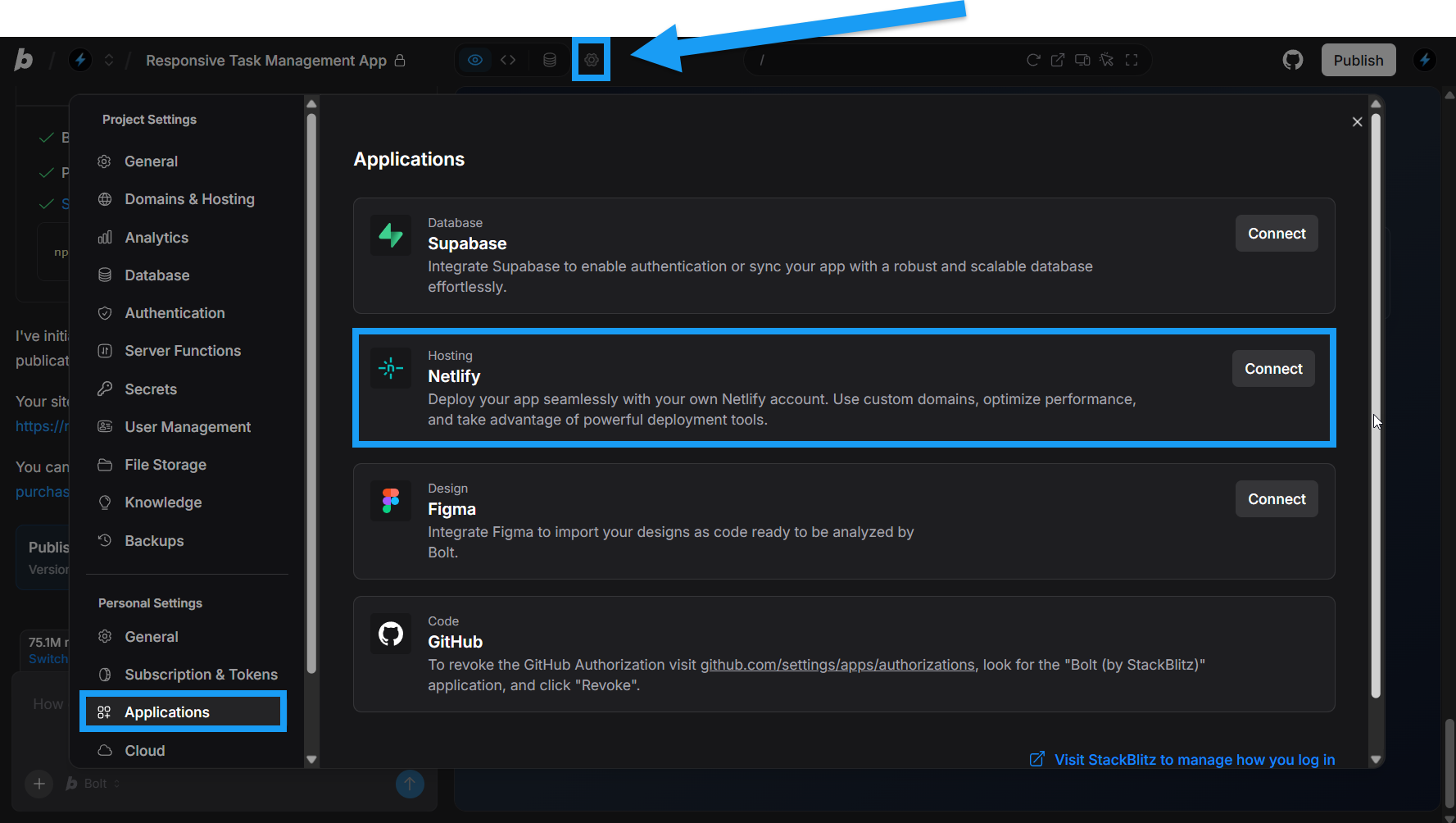Click the Publish button

pyautogui.click(x=1358, y=60)
